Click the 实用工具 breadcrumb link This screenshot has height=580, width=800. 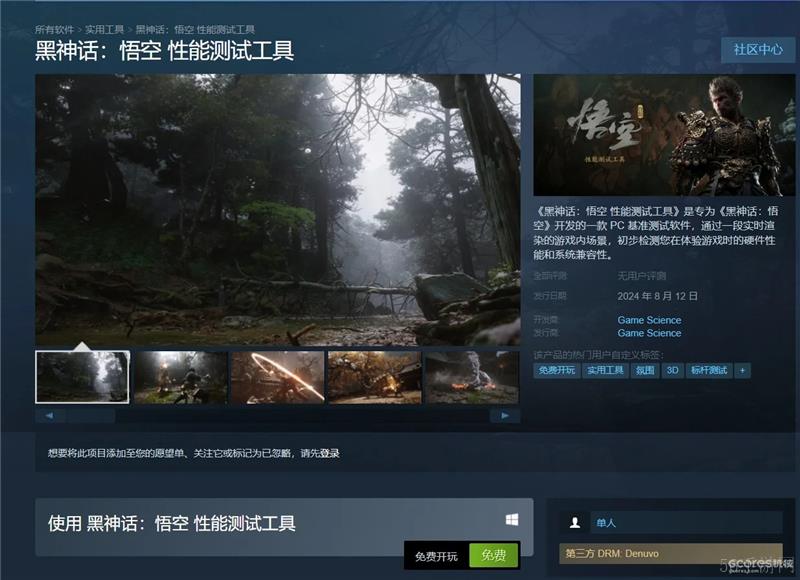click(x=104, y=30)
